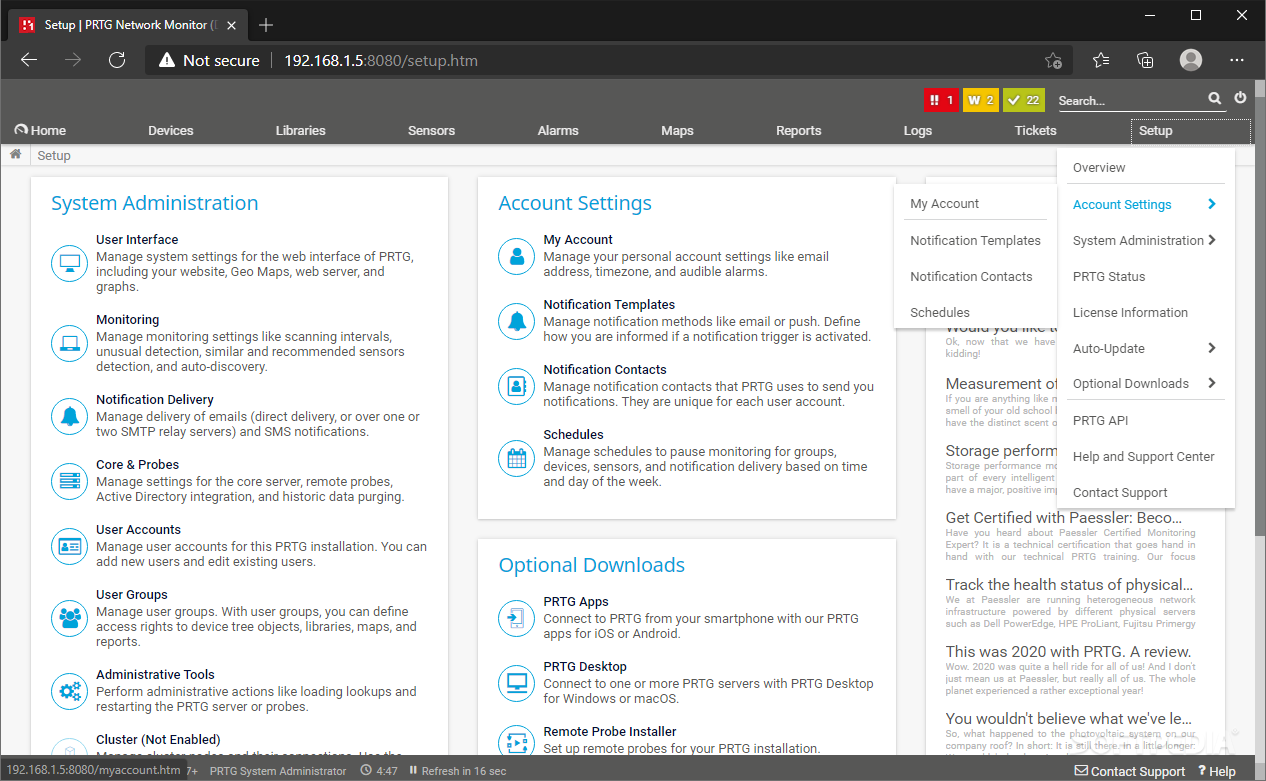Click the Monitoring laptop icon
This screenshot has width=1266, height=781.
pos(70,344)
